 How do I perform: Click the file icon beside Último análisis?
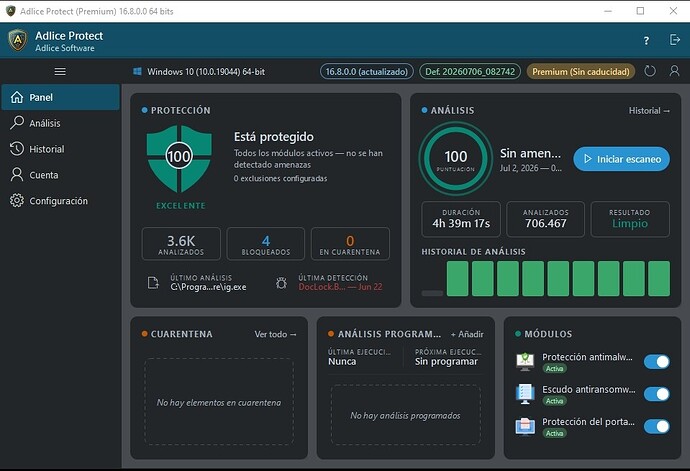pos(153,283)
